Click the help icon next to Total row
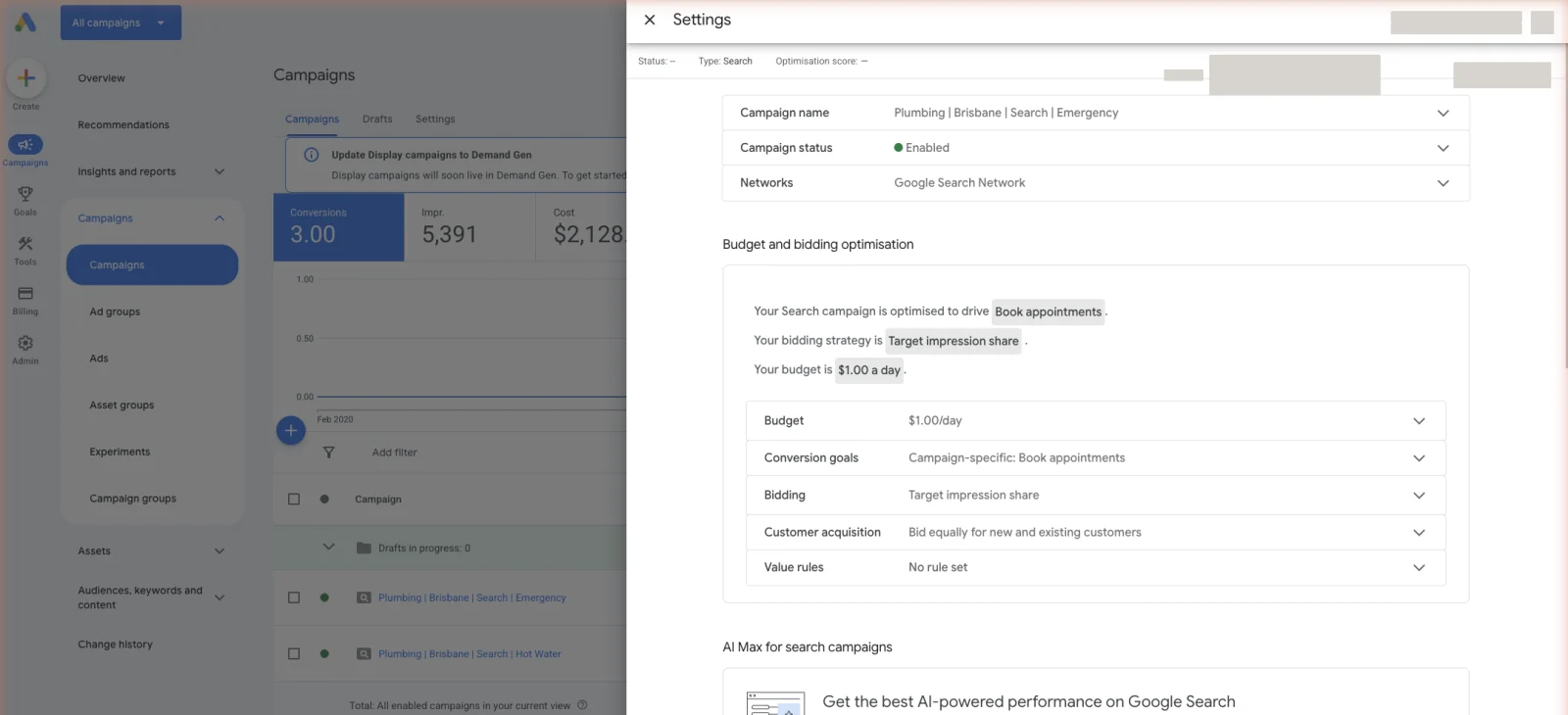1568x715 pixels. [x=582, y=705]
